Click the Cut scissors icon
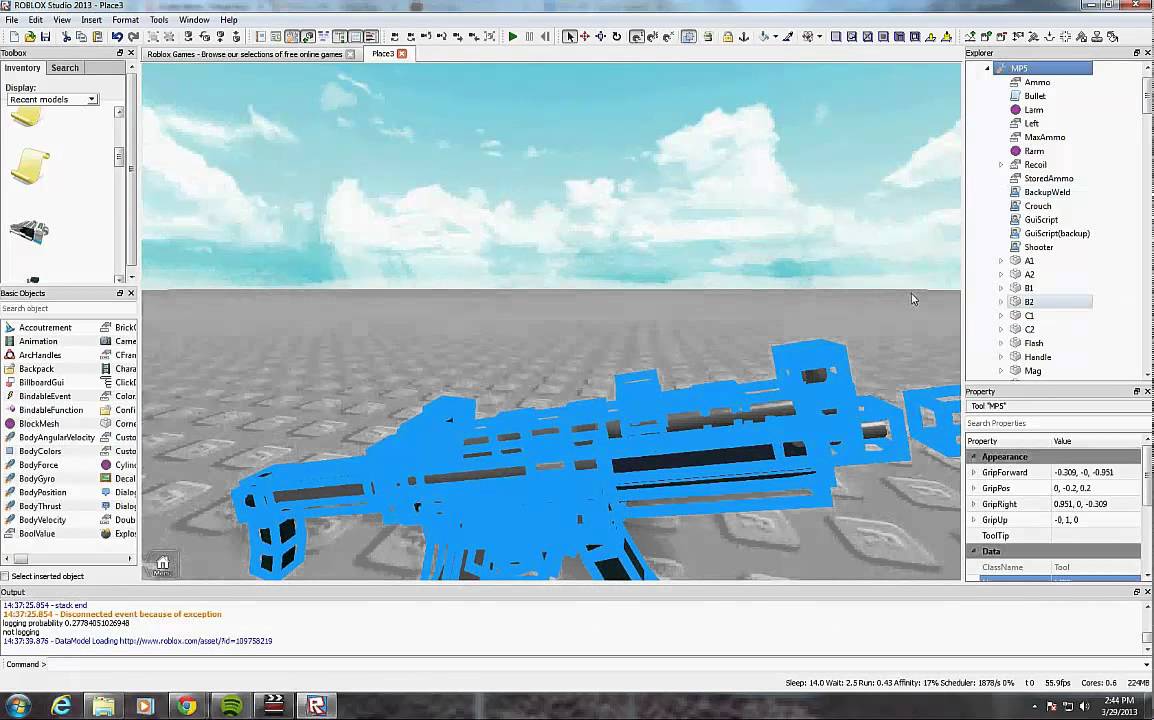Viewport: 1154px width, 720px height. click(x=66, y=36)
